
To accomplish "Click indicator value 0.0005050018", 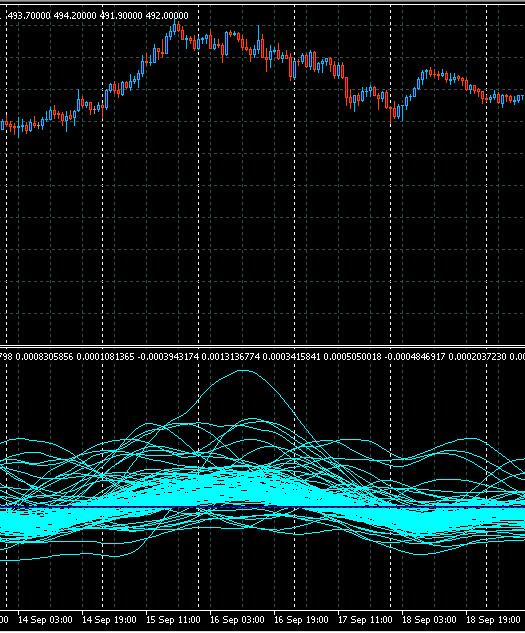I will click(353, 357).
